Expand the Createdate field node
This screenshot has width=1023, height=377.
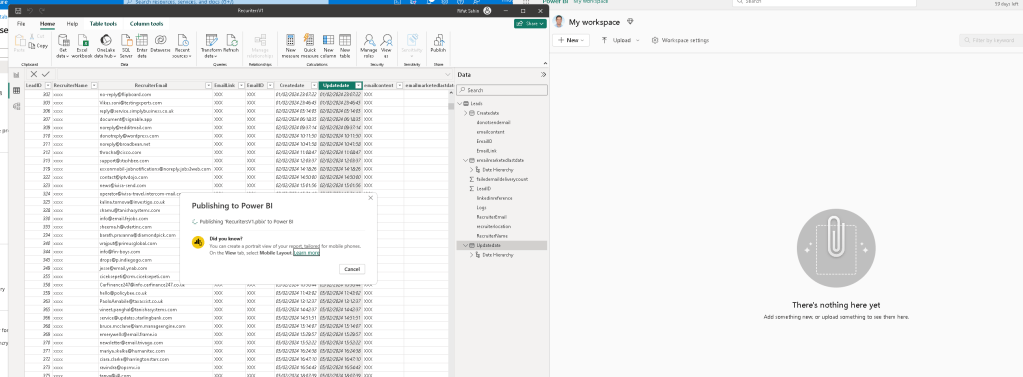[x=466, y=113]
